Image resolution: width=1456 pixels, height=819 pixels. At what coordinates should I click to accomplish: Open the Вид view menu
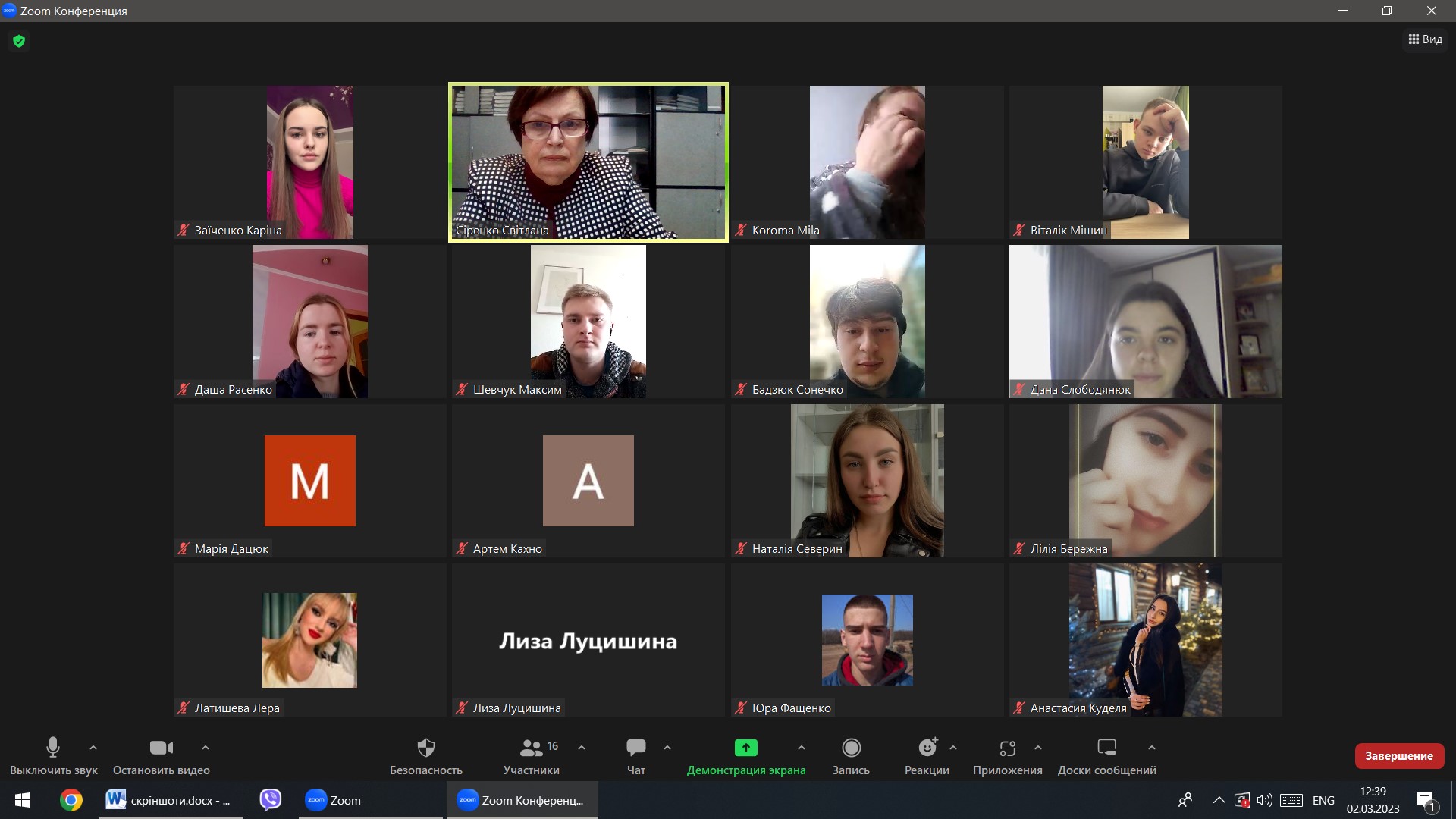click(1425, 39)
